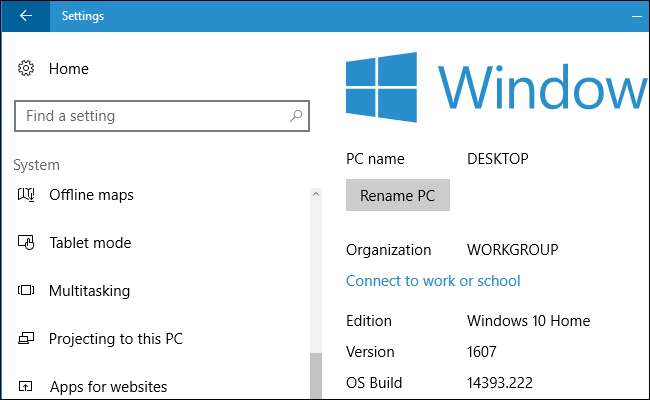650x400 pixels.
Task: Choose the Projecting to this PC label
Action: pos(116,339)
